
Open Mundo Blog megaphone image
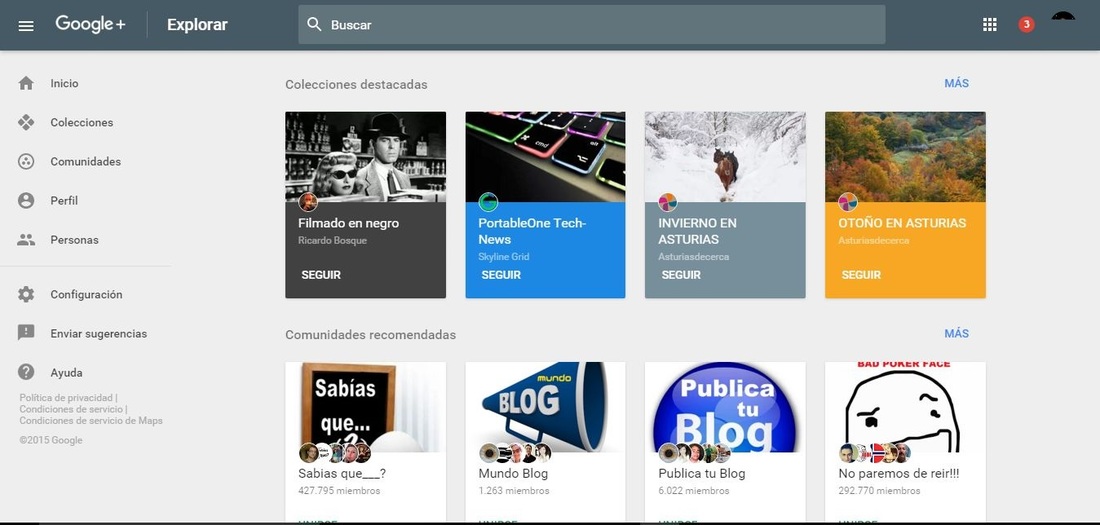point(545,407)
